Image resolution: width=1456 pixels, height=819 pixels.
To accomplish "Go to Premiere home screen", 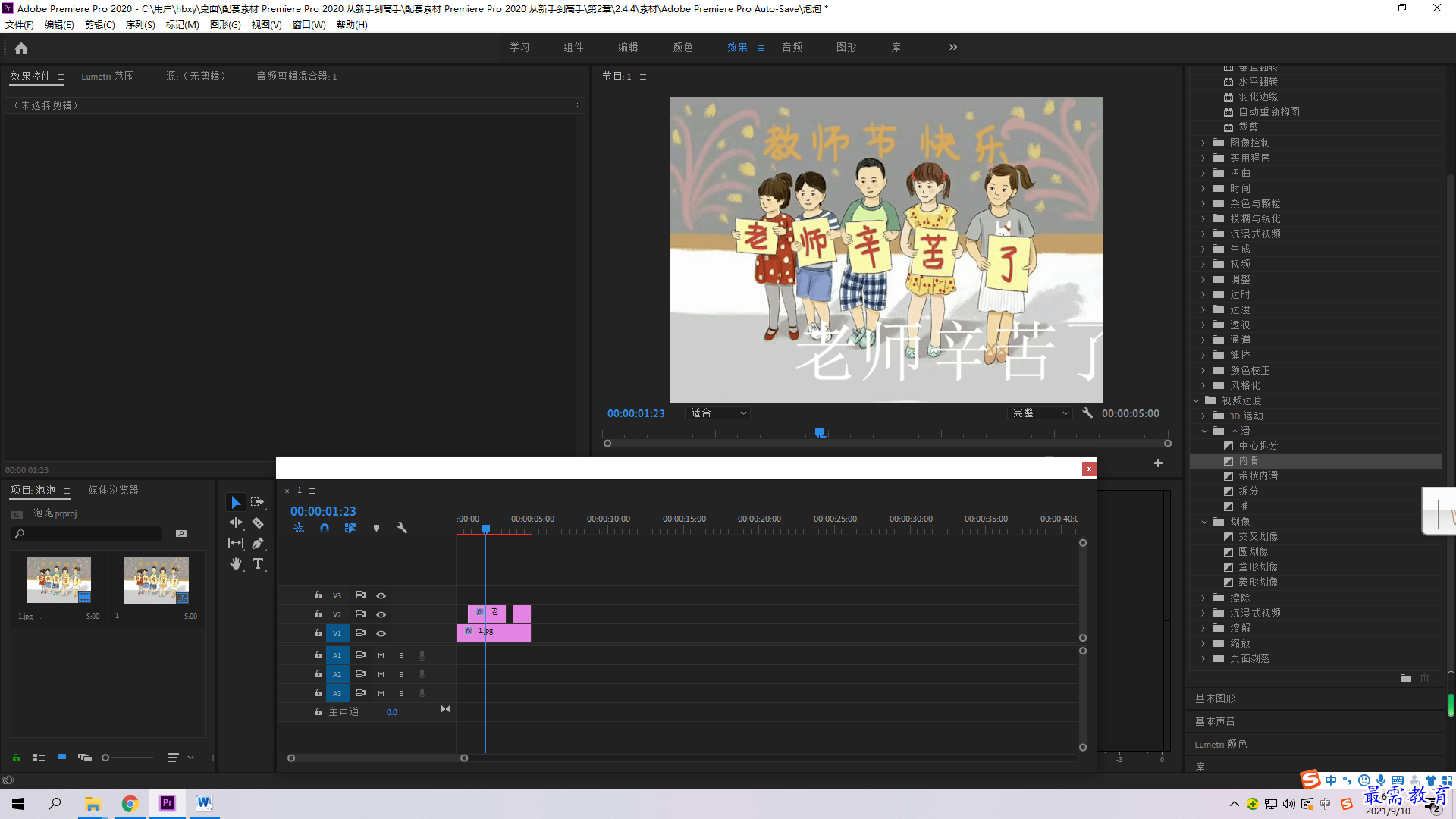I will coord(21,48).
